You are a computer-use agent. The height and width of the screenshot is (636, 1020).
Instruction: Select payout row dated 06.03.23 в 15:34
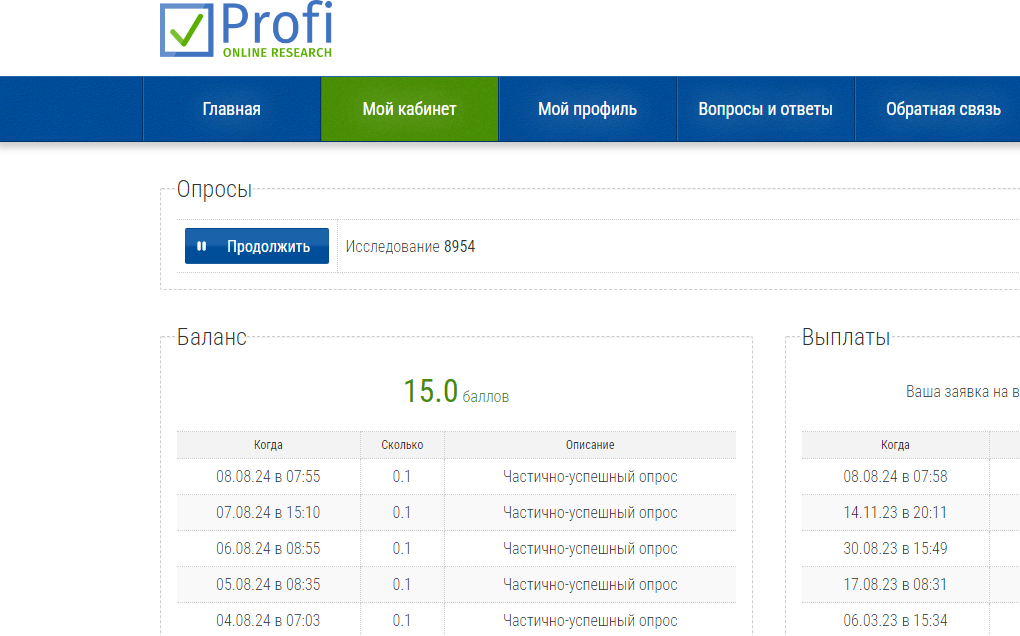pos(895,621)
